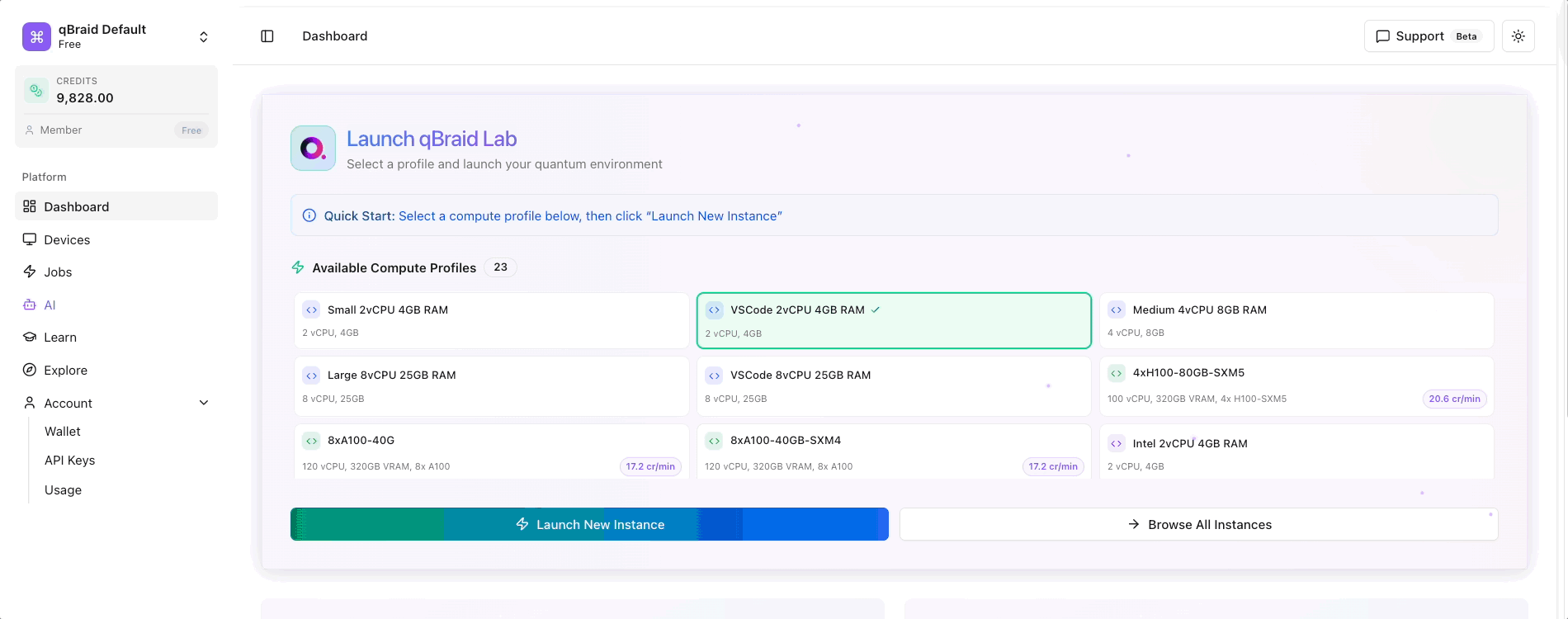Click the 9,828.00 credits value
This screenshot has height=619, width=1568.
click(x=85, y=97)
